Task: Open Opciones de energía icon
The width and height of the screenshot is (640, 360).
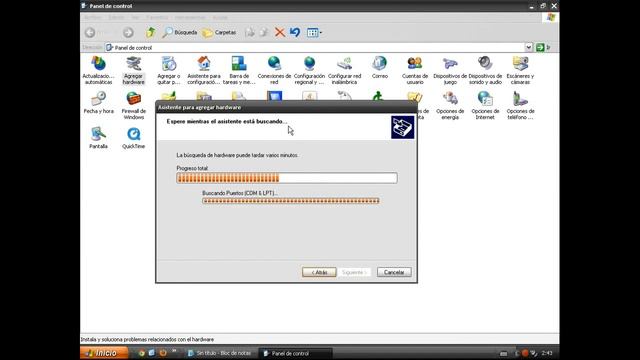Action: (450, 105)
